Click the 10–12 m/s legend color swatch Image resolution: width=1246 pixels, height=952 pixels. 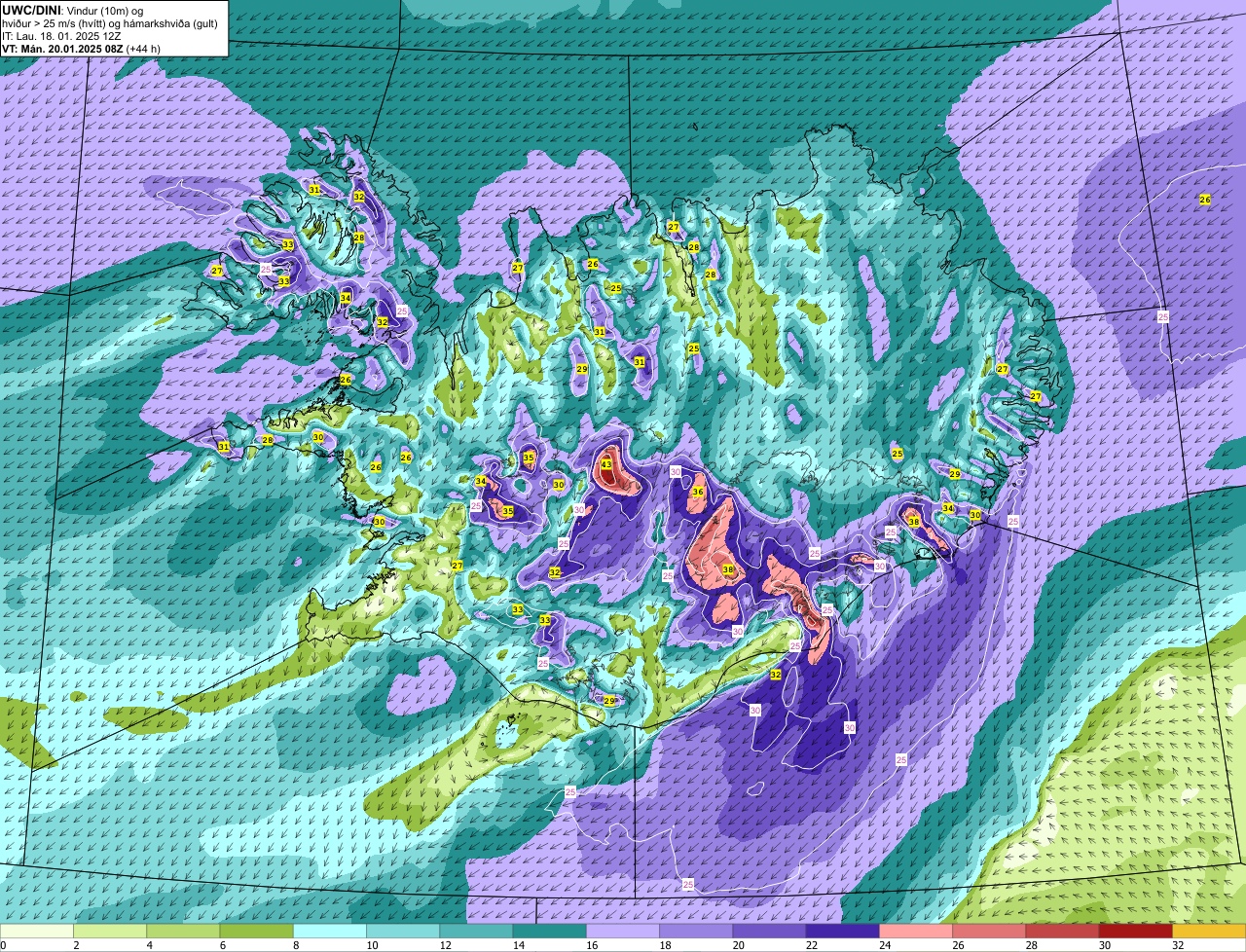click(403, 931)
